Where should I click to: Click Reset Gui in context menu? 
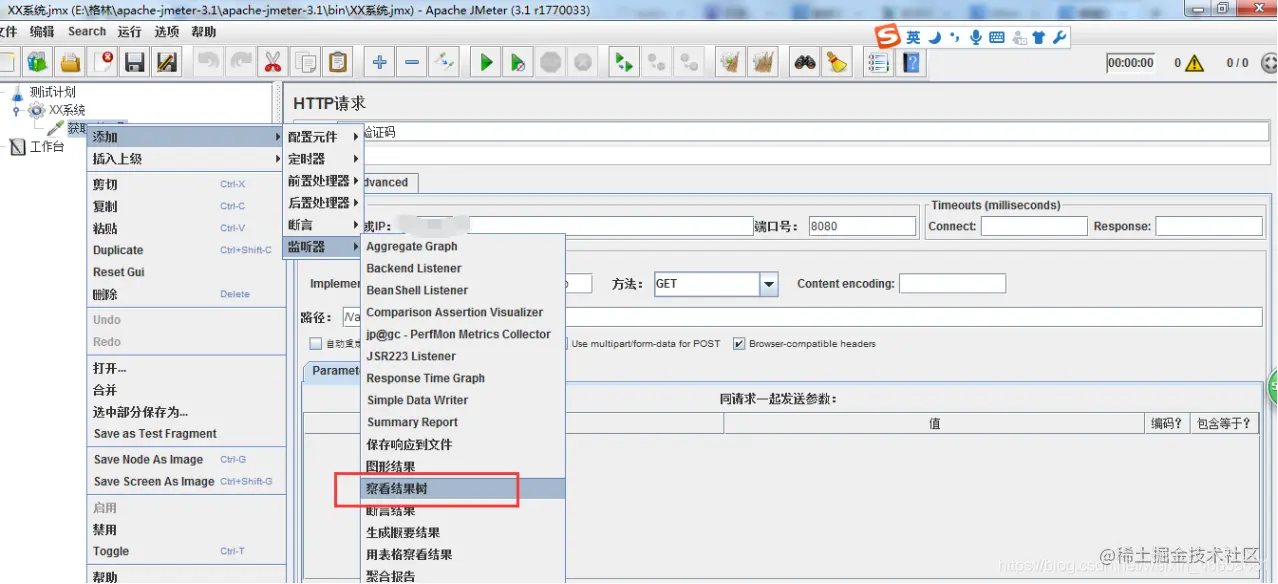click(x=186, y=272)
